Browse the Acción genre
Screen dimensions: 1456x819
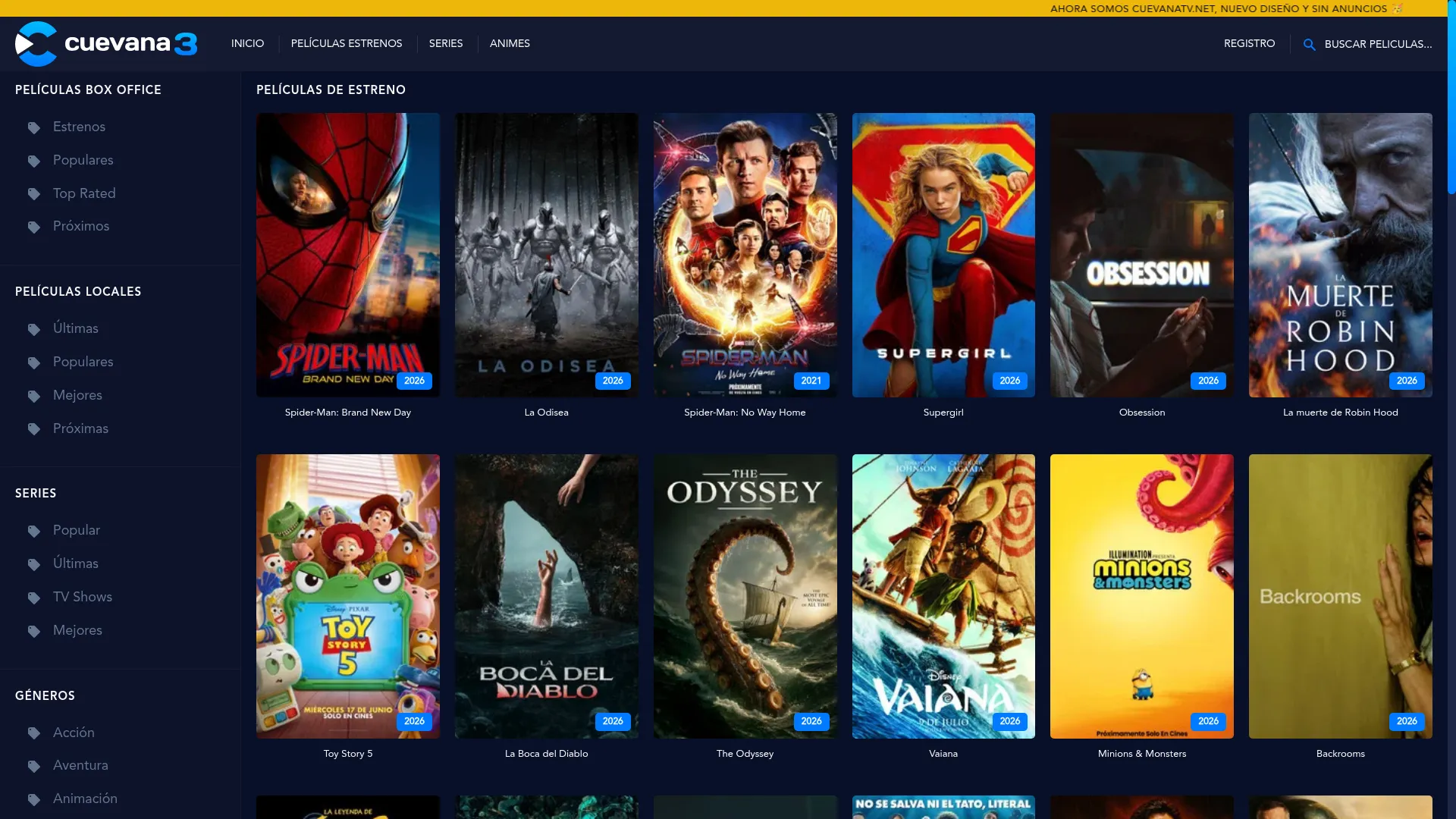[74, 733]
